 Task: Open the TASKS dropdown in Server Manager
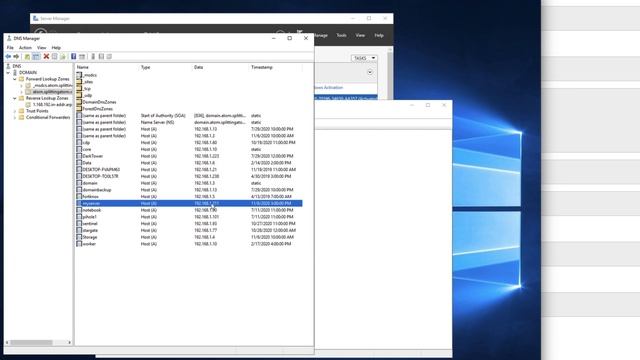coord(364,58)
